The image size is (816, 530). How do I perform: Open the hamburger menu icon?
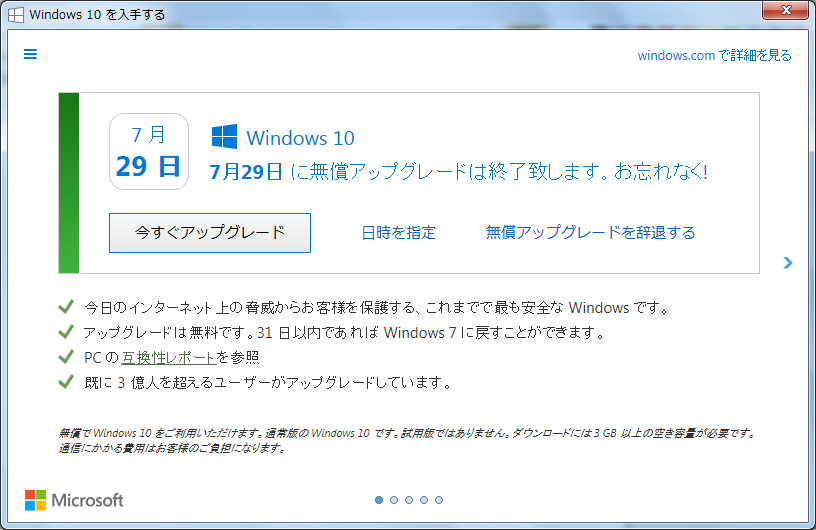click(30, 54)
